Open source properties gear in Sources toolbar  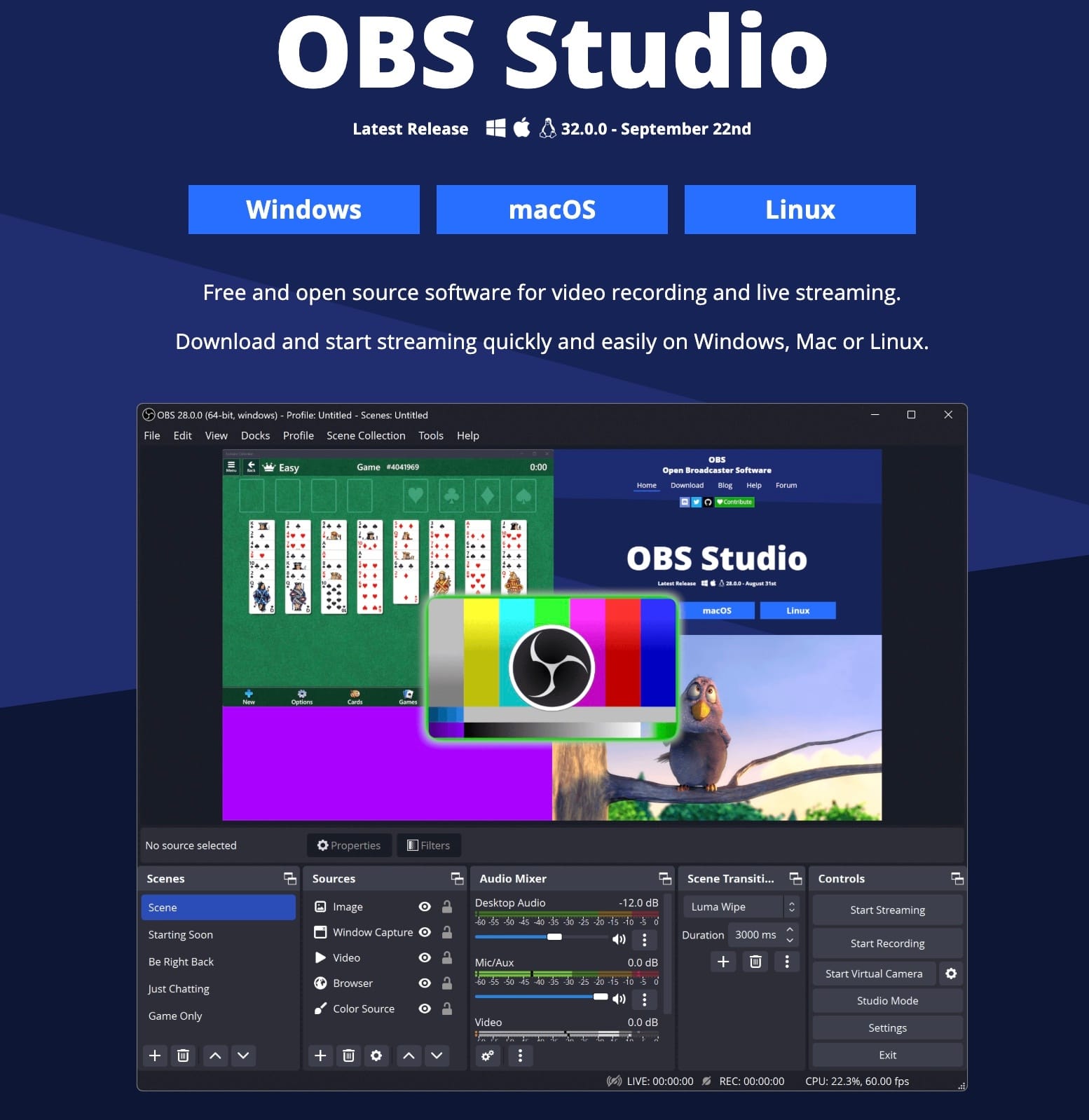tap(376, 1056)
